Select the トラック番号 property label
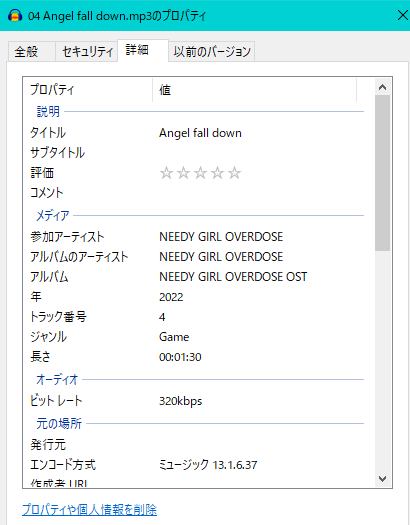Image resolution: width=410 pixels, height=525 pixels. 58,317
